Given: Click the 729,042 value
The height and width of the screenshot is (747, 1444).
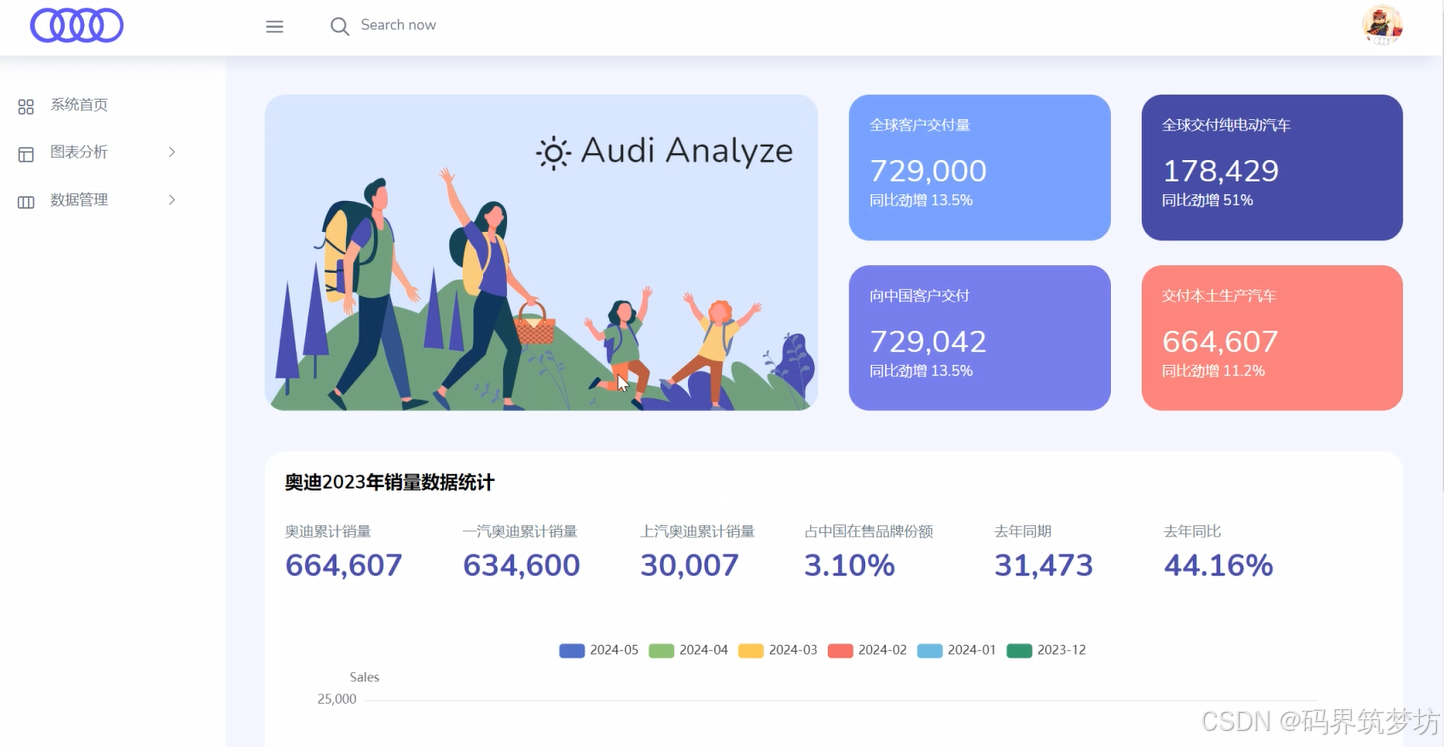Looking at the screenshot, I should [928, 342].
